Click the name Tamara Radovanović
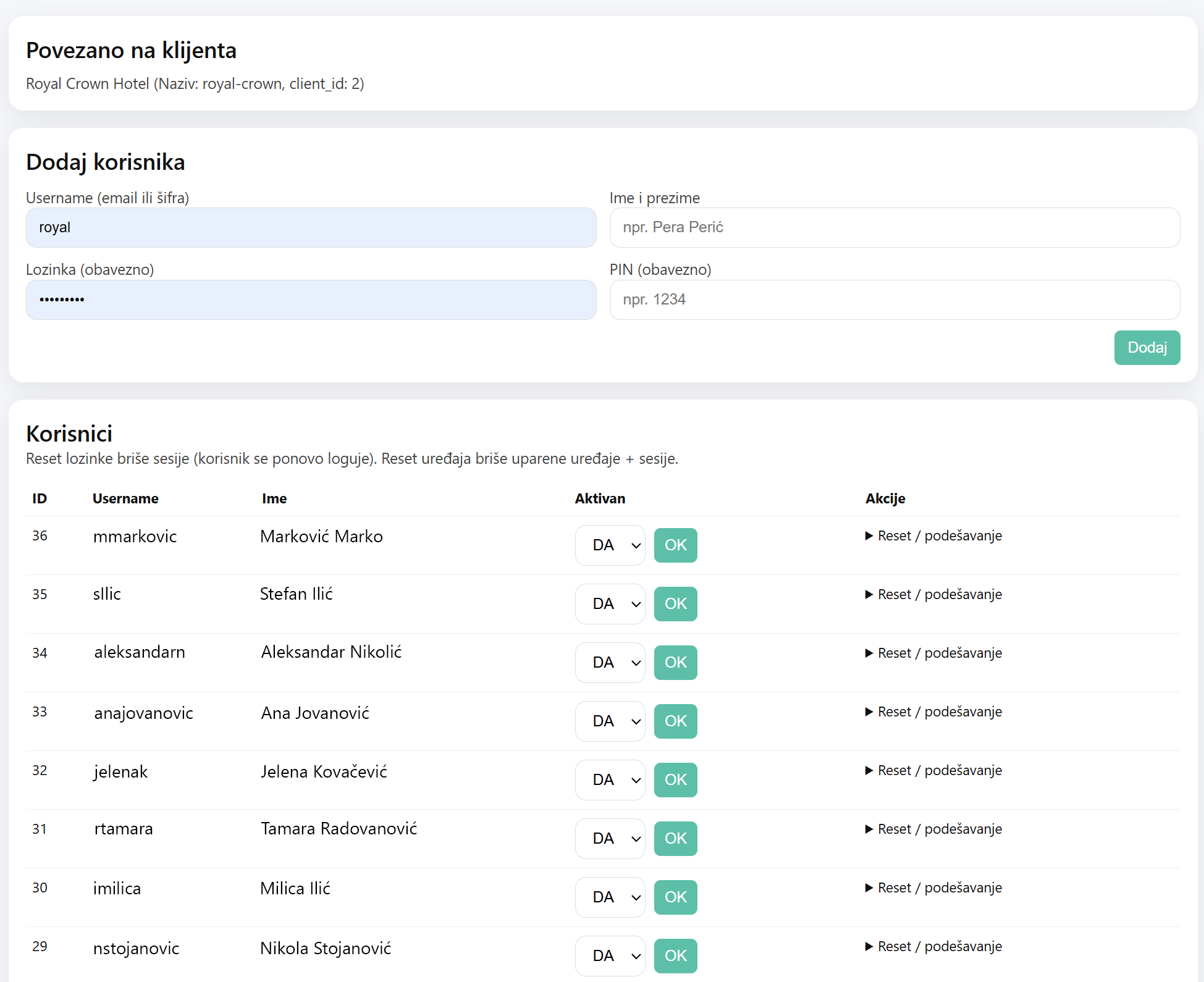The image size is (1204, 982). (x=339, y=829)
